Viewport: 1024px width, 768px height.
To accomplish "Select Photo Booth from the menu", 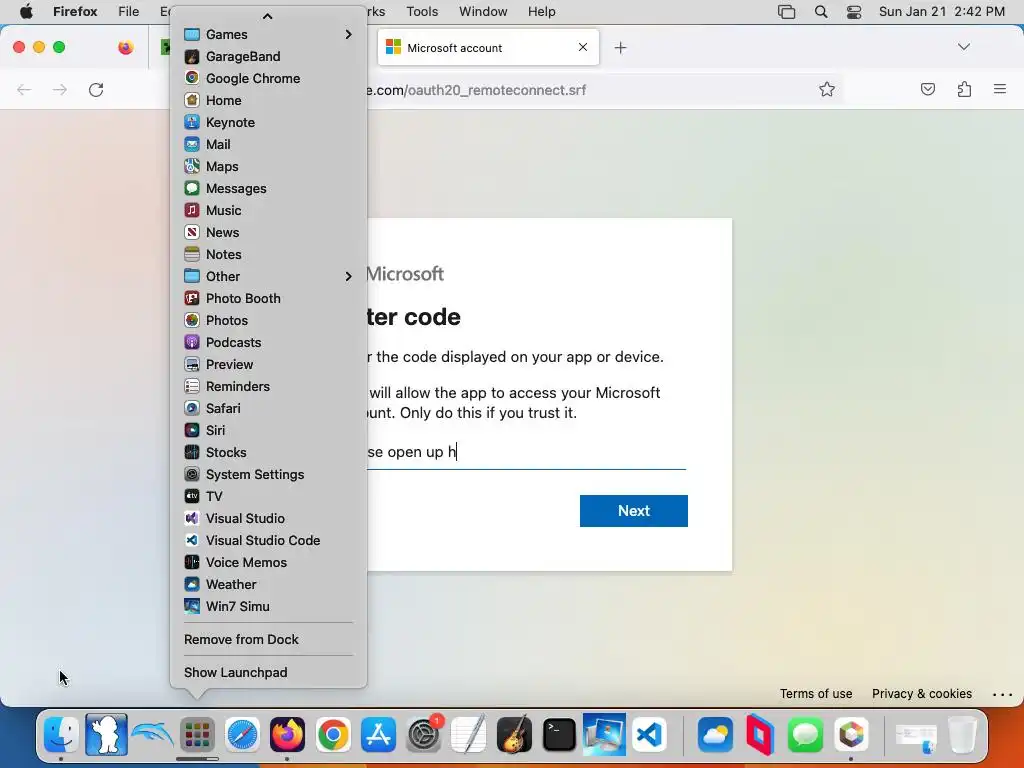I will pos(268,298).
